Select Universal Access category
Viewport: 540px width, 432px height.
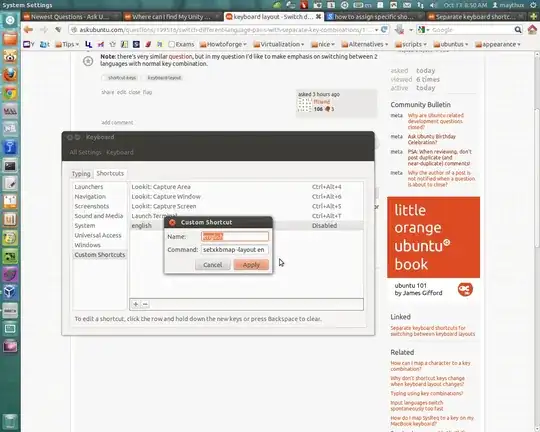pos(98,235)
